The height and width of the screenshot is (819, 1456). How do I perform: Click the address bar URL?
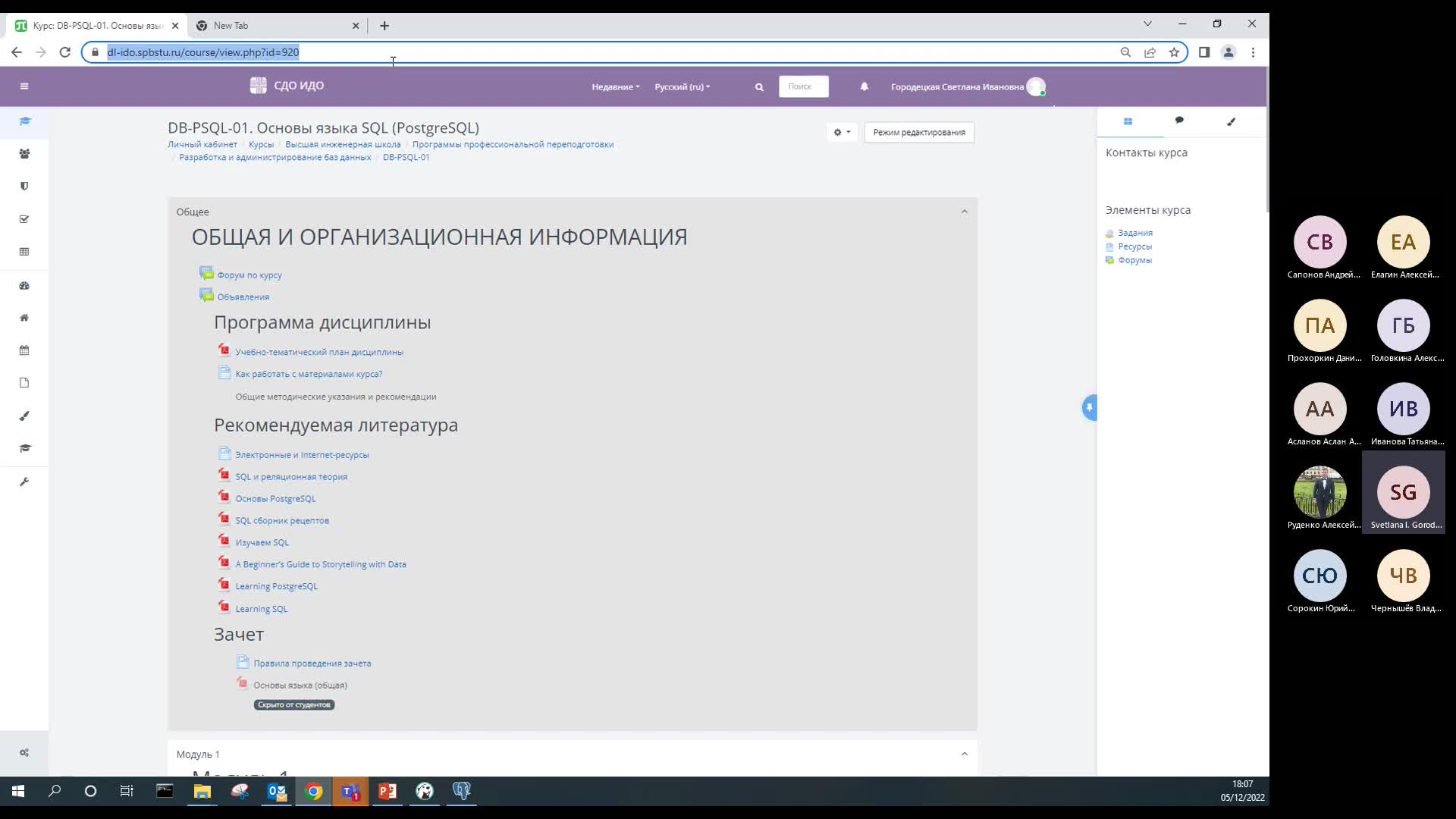(203, 52)
